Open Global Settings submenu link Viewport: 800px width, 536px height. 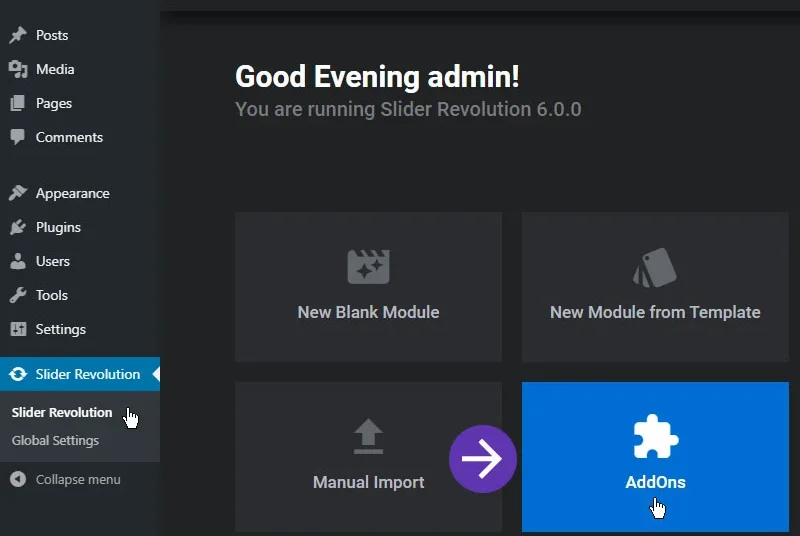point(55,440)
